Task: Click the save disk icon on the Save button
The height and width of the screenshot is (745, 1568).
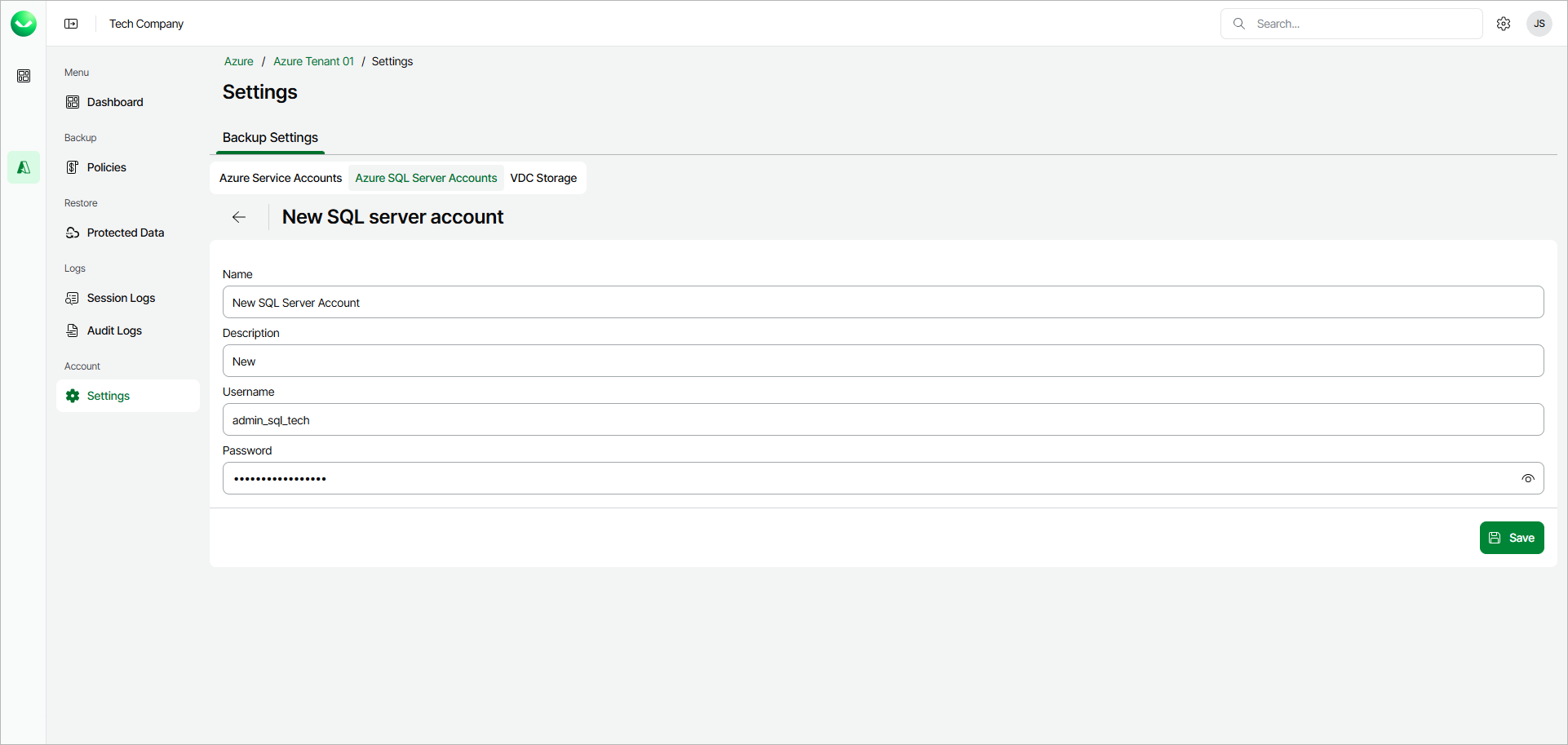Action: (1494, 537)
